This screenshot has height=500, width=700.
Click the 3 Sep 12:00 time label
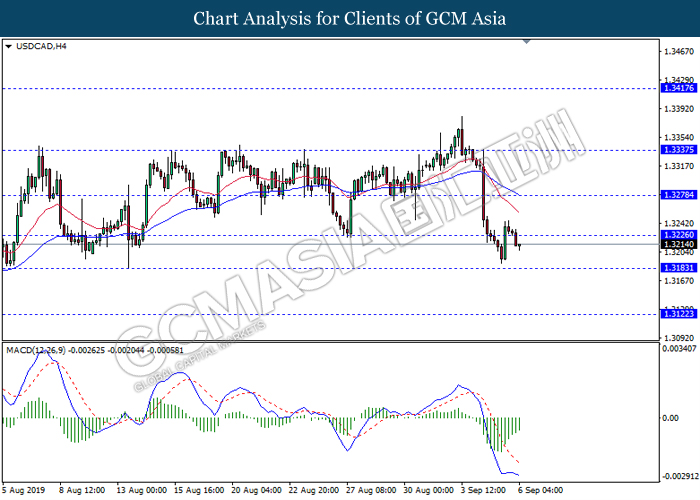click(483, 490)
